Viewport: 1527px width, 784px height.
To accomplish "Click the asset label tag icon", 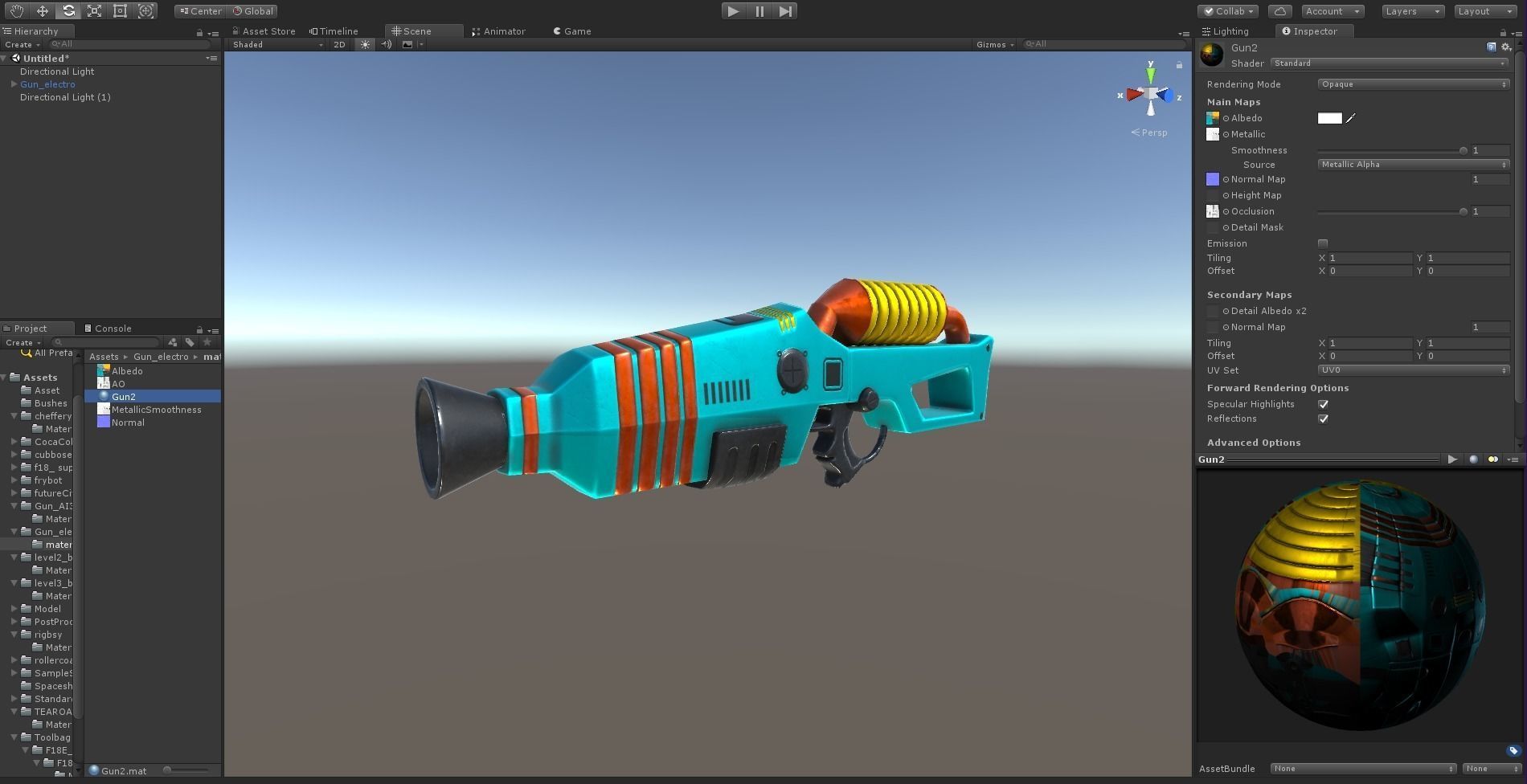I will tap(1513, 751).
